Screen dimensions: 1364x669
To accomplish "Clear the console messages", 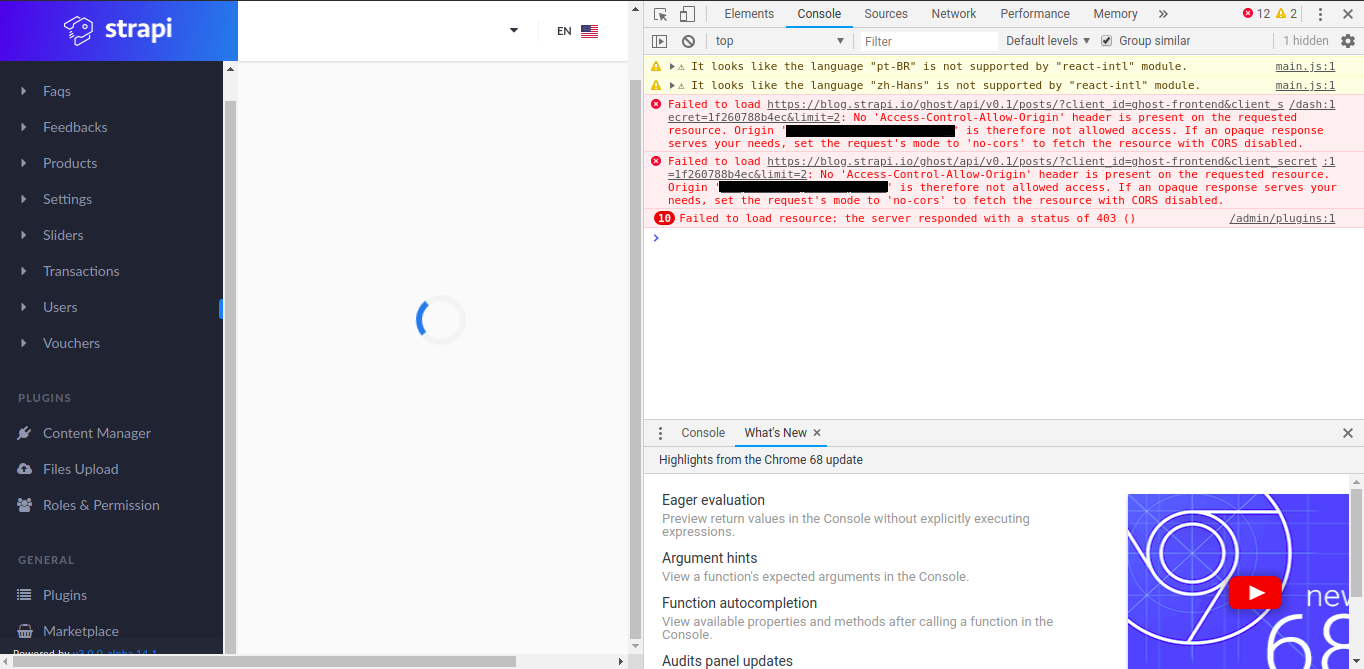I will click(x=689, y=40).
